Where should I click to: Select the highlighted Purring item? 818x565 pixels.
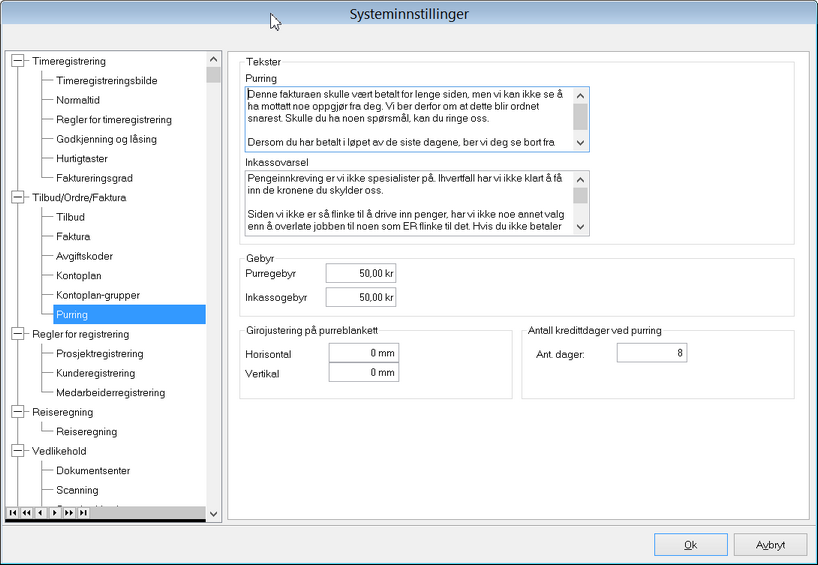point(129,315)
